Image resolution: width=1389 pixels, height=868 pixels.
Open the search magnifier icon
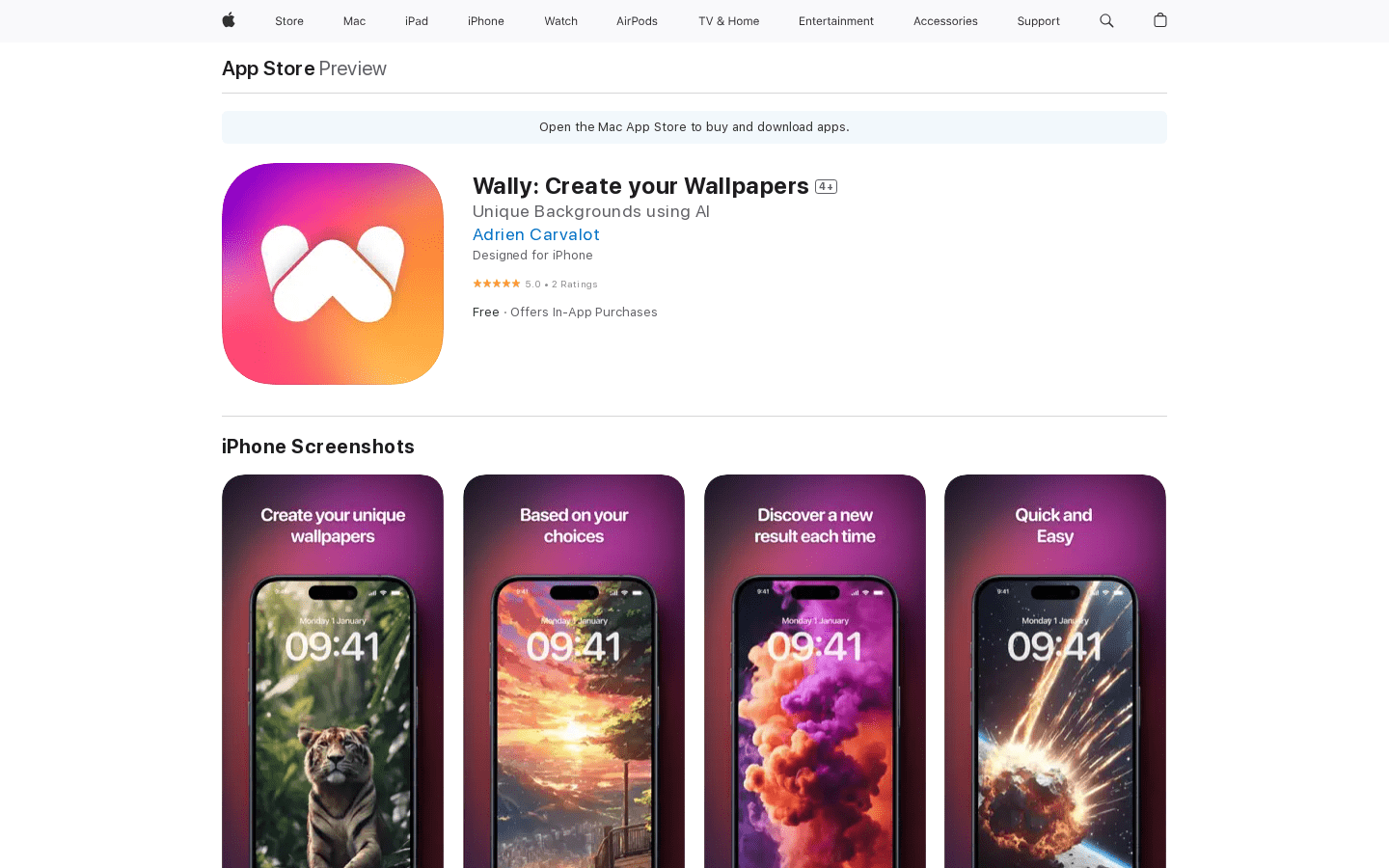click(x=1106, y=20)
